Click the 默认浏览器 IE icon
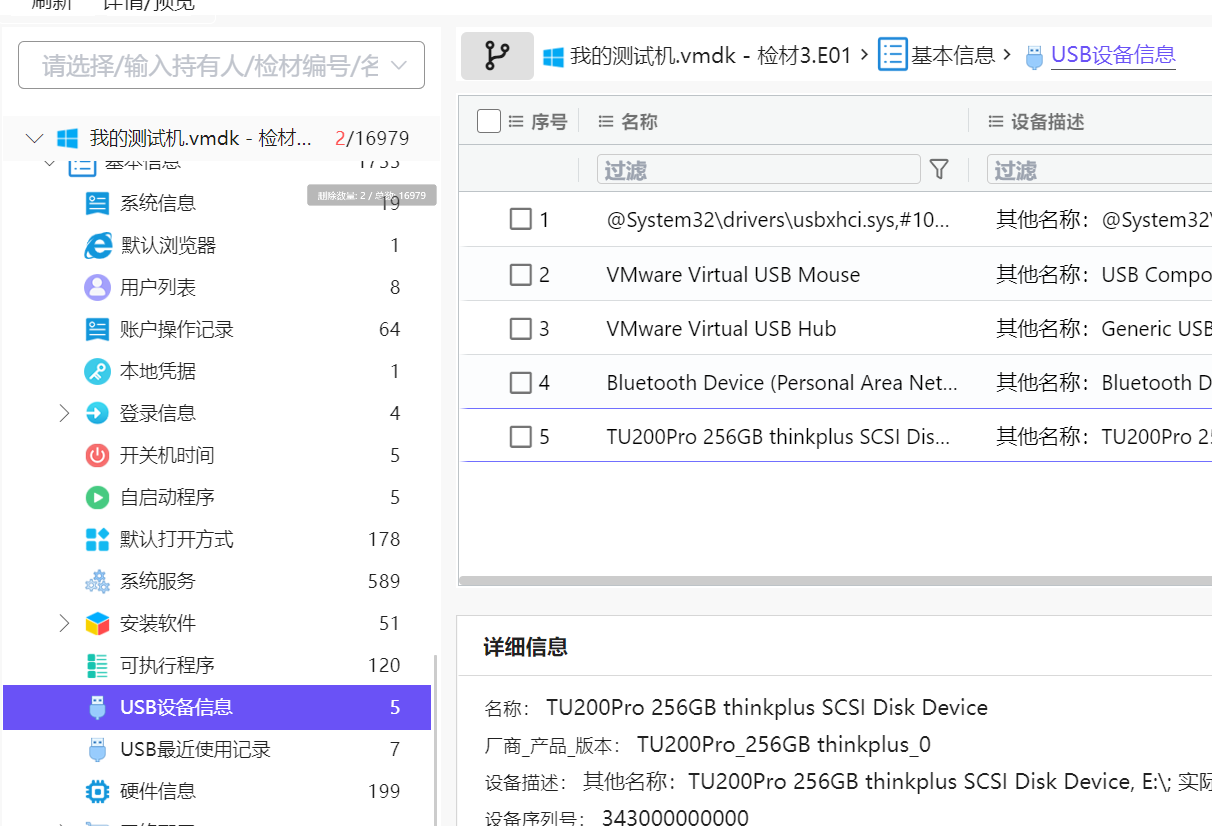This screenshot has width=1212, height=826. [97, 245]
